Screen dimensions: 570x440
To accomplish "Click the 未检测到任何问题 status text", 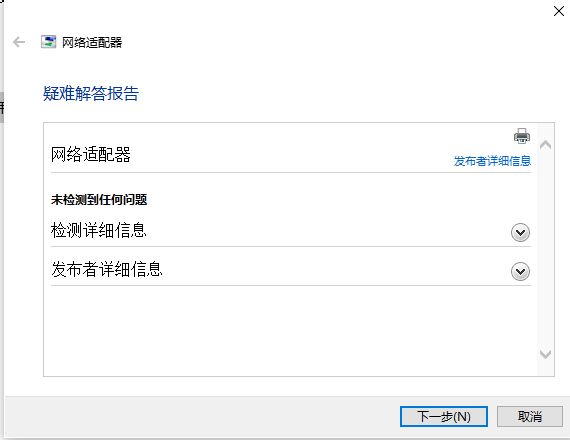I will 99,200.
